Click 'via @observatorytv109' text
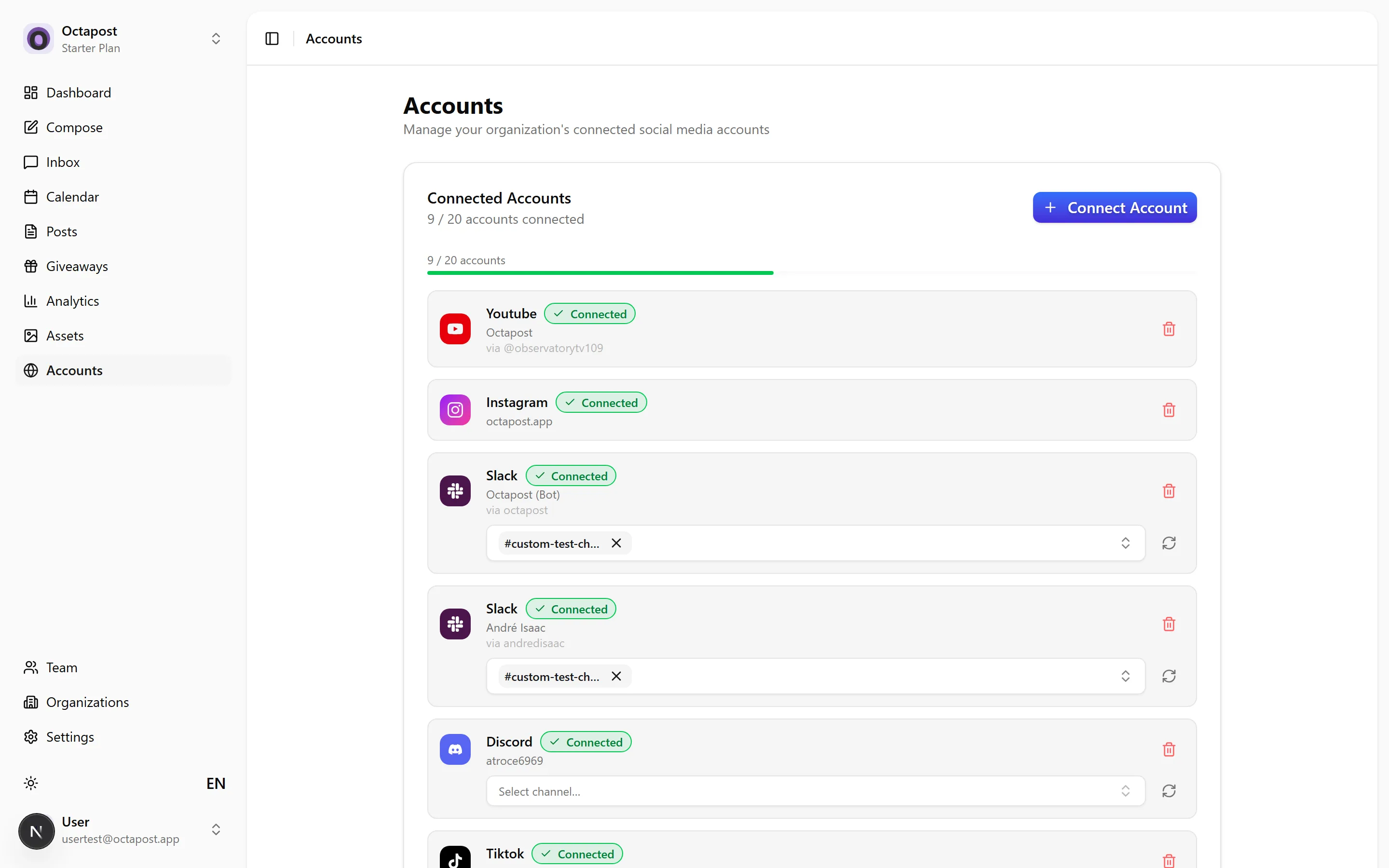Viewport: 1389px width, 868px height. pos(544,348)
